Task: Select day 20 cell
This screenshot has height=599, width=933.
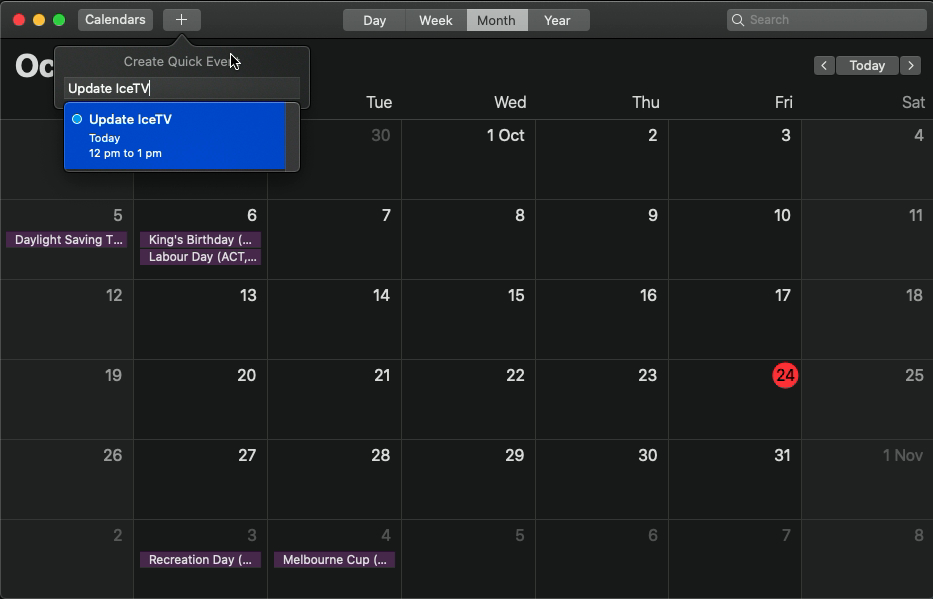Action: coord(201,400)
